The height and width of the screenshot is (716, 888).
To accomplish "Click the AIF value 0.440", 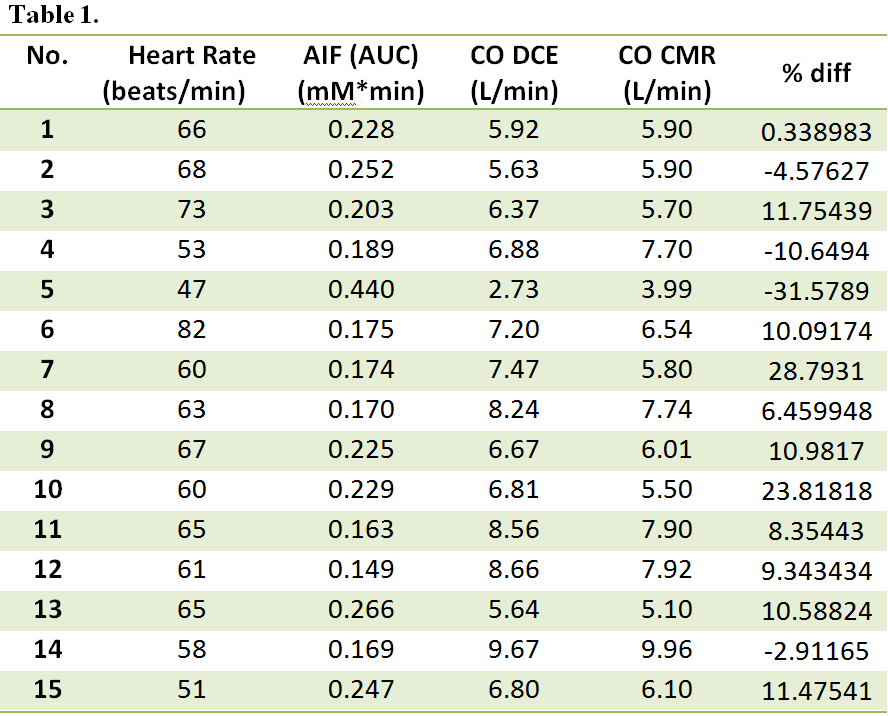I will [x=361, y=290].
